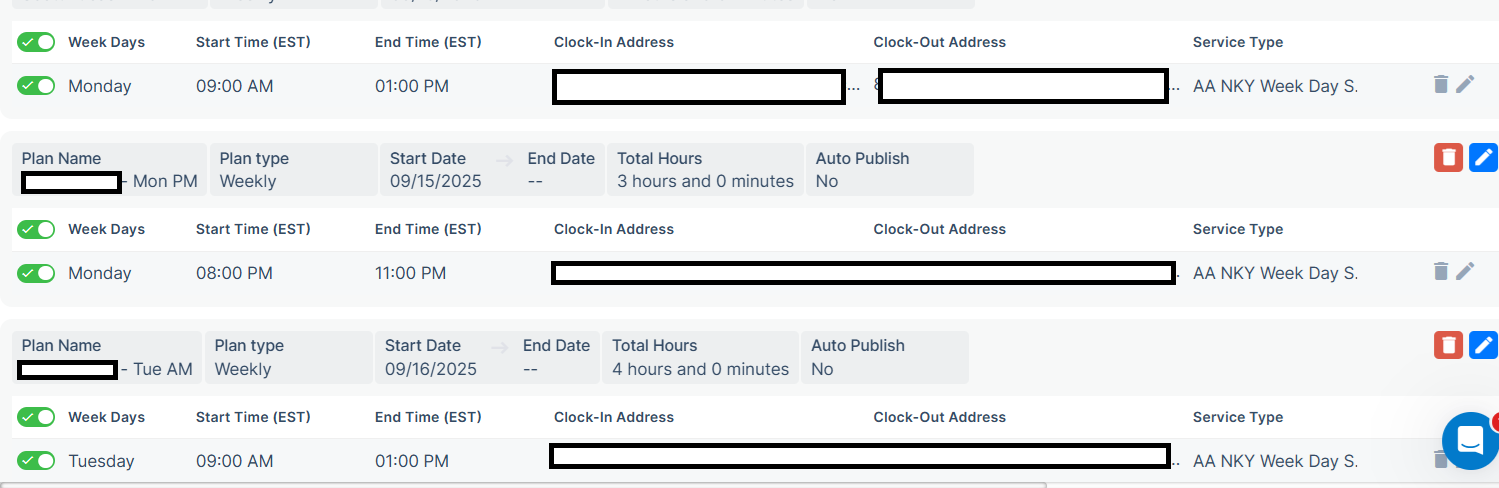The height and width of the screenshot is (488, 1499).
Task: Select the 09/15/2025 start date field
Action: click(x=436, y=181)
